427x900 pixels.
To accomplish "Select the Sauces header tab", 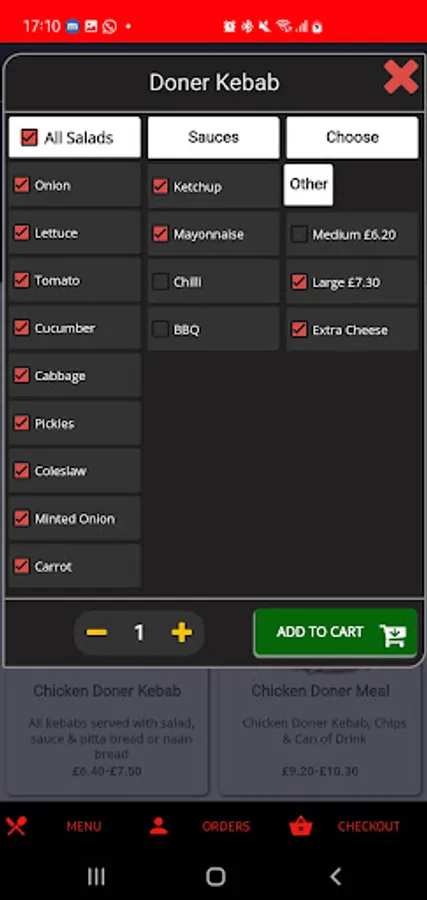I will coord(214,137).
